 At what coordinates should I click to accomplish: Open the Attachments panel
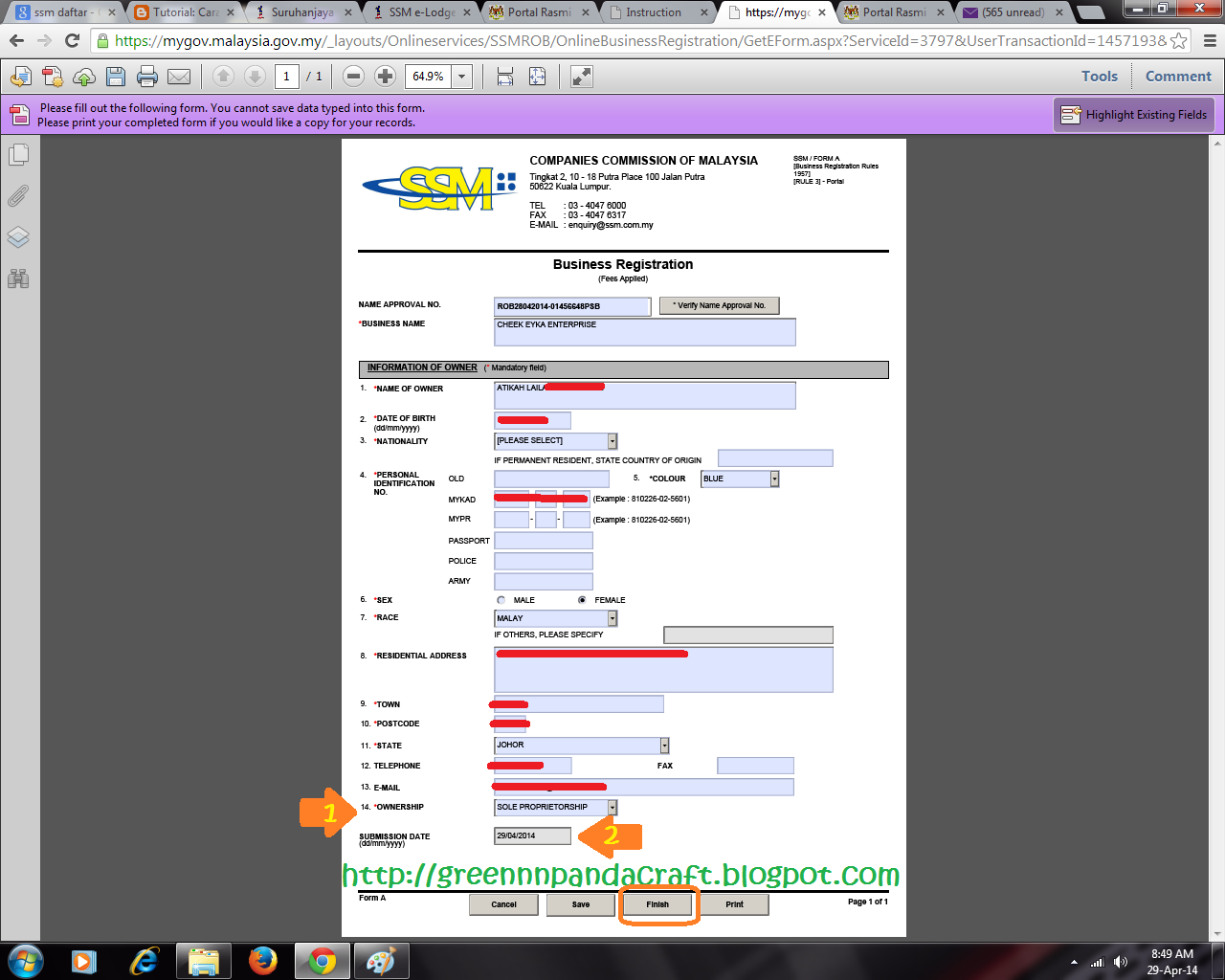[x=17, y=196]
